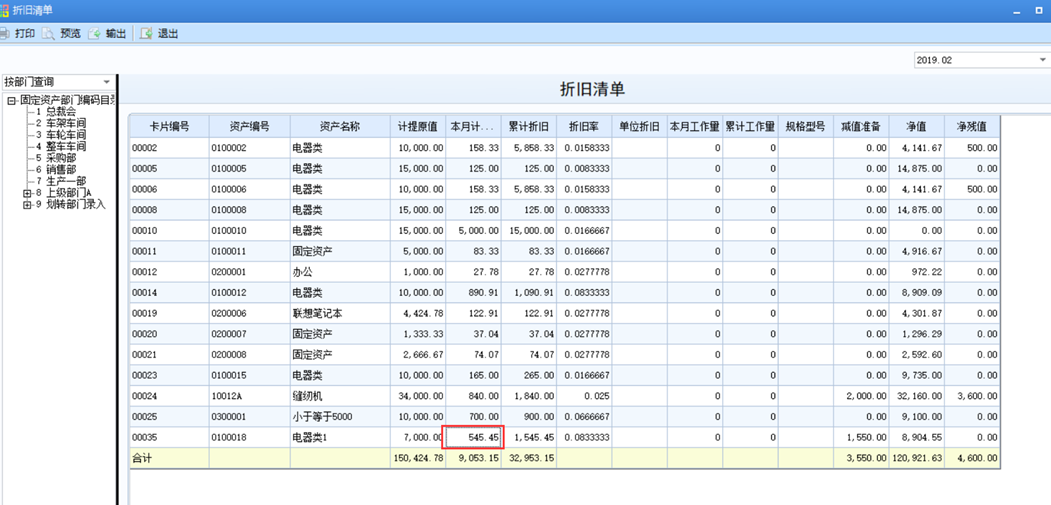
Task: Click the 资产编号 column header
Action: click(x=249, y=126)
